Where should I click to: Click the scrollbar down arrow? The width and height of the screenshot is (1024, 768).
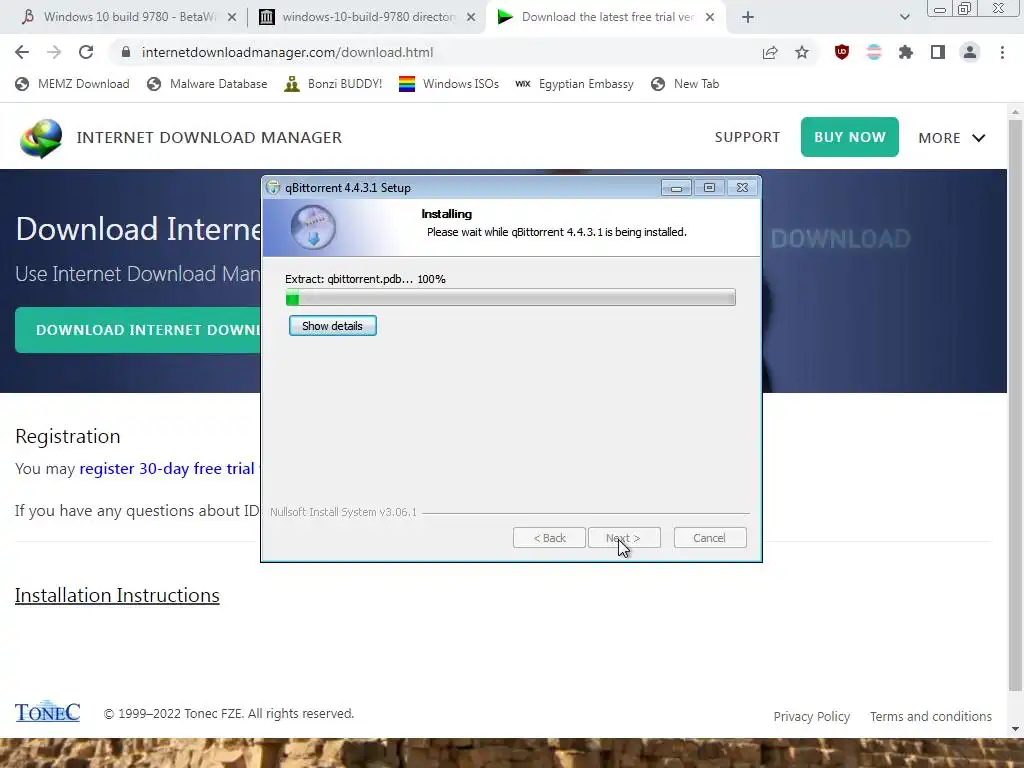[1016, 729]
